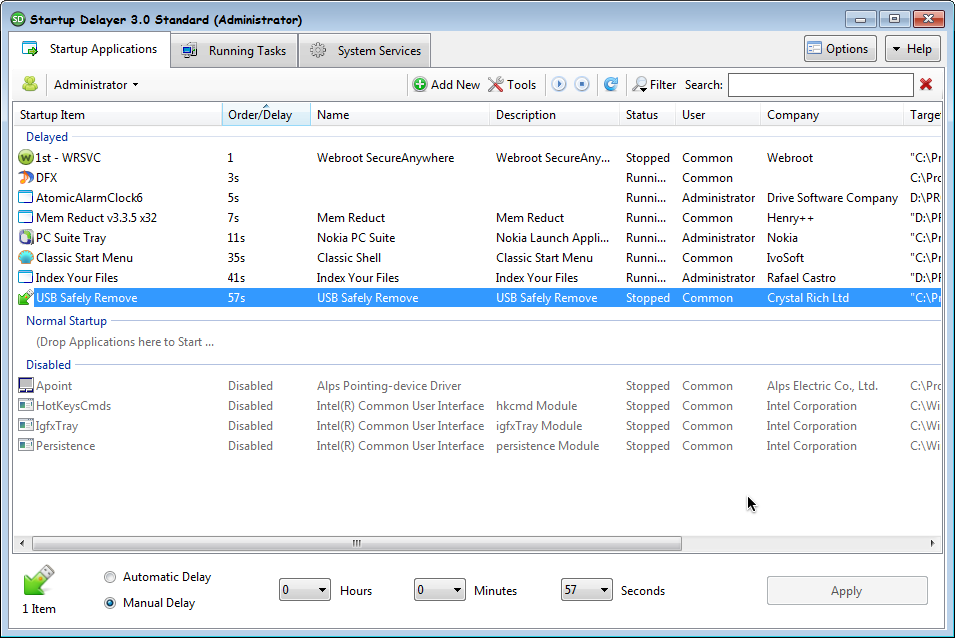Click the large USB item icon in bottom panel
Viewport: 955px width, 638px height.
(39, 580)
